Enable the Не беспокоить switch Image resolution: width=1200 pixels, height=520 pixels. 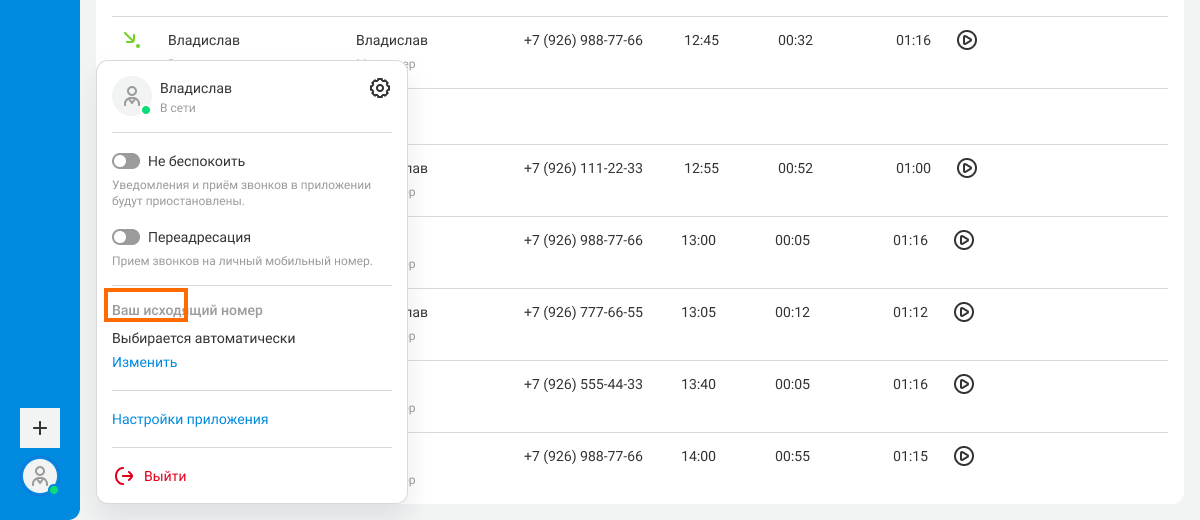(126, 161)
